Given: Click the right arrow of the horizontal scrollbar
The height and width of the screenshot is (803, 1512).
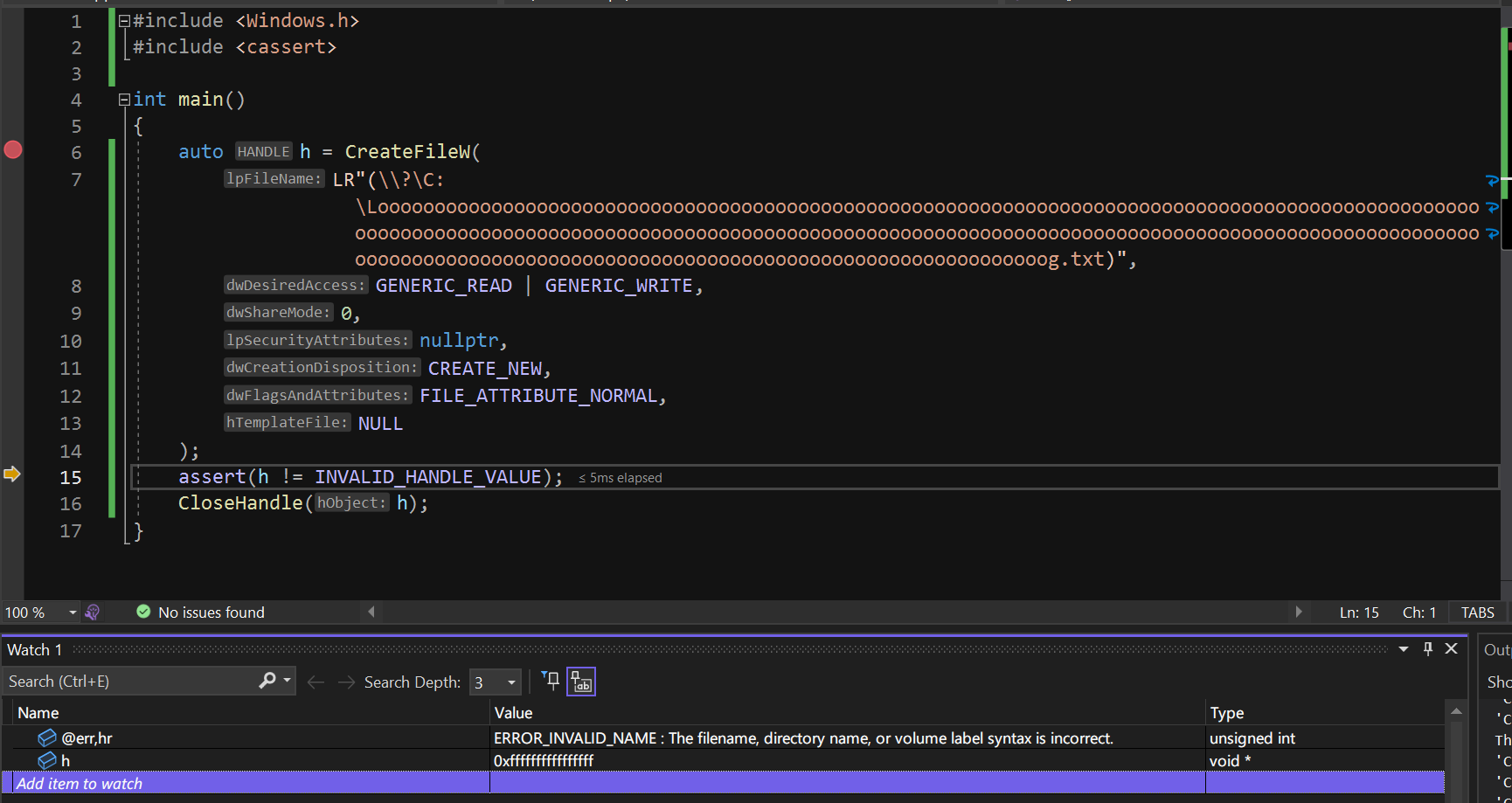Looking at the screenshot, I should pos(1299,612).
